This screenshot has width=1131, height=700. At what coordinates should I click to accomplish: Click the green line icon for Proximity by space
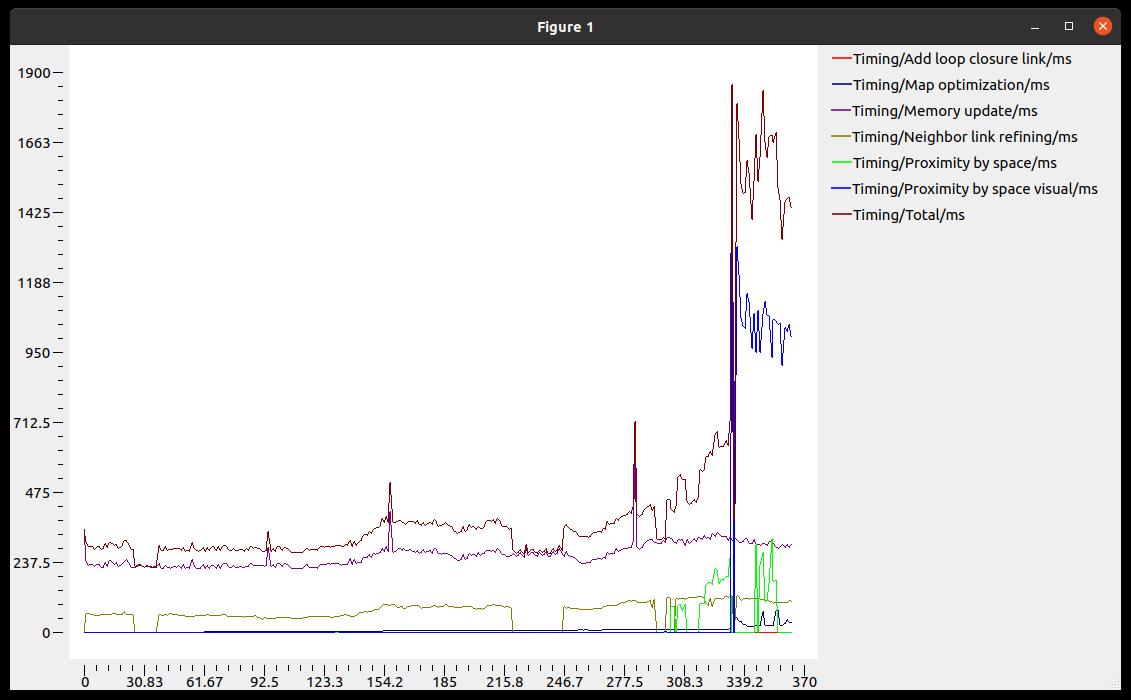841,163
